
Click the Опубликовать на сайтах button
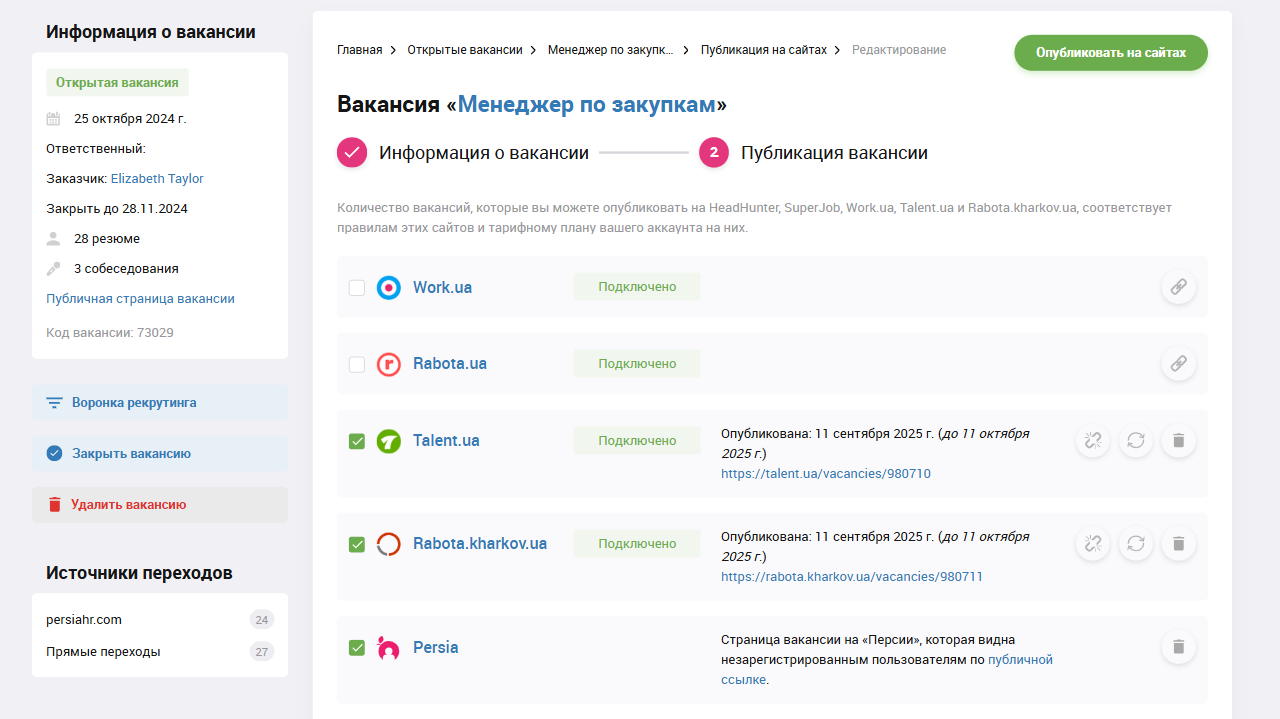point(1110,52)
